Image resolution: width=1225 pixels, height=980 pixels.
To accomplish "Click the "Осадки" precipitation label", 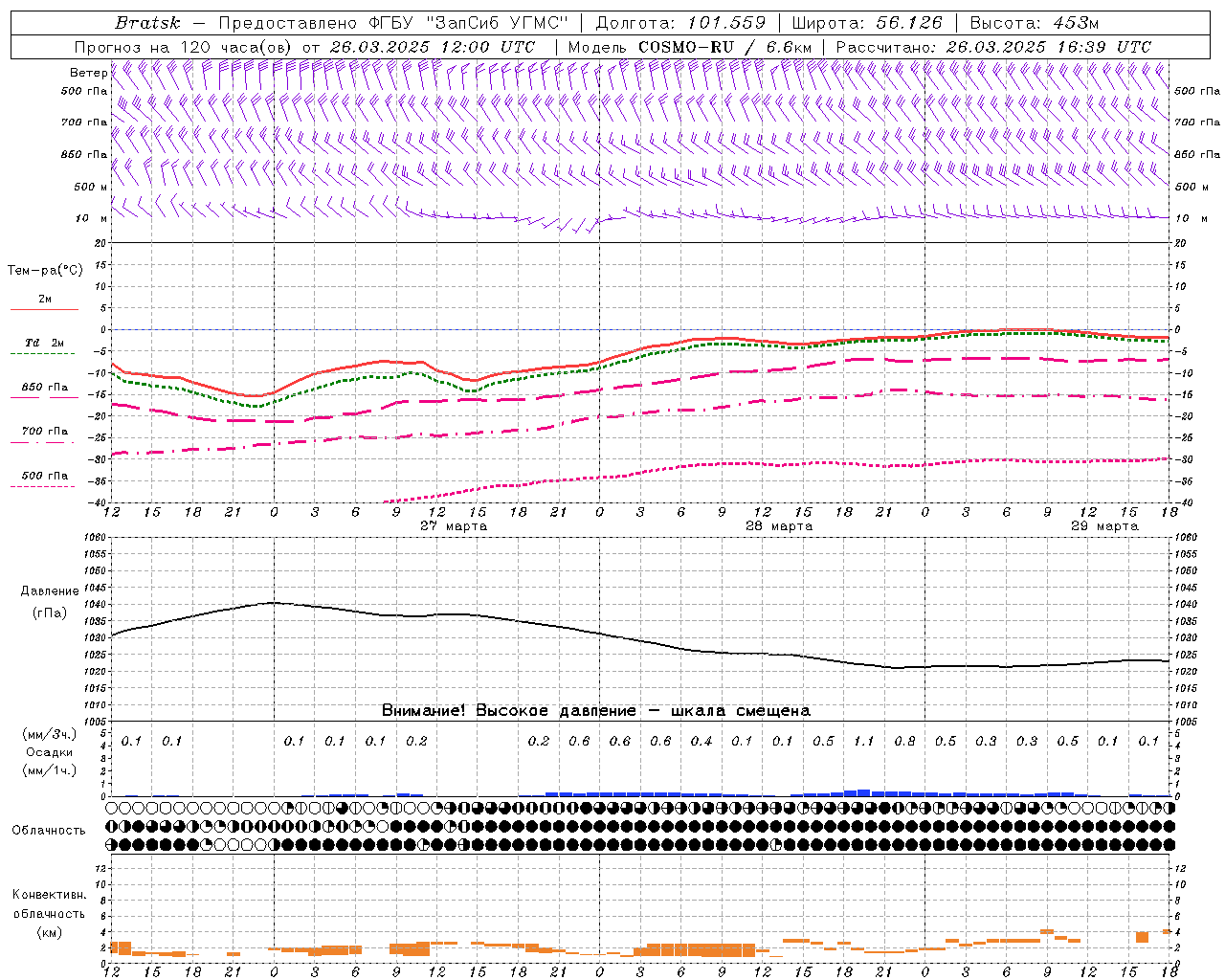I will click(x=51, y=752).
